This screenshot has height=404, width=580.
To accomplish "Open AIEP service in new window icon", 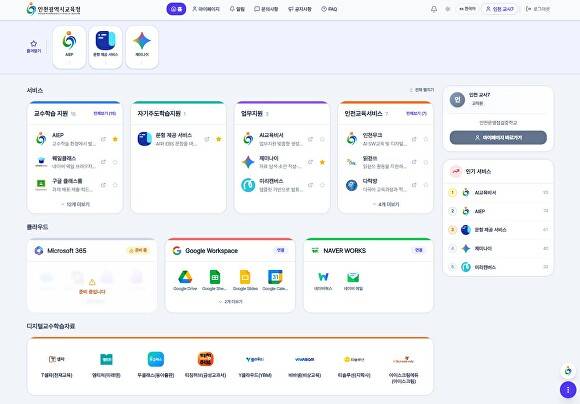I will pyautogui.click(x=104, y=139).
